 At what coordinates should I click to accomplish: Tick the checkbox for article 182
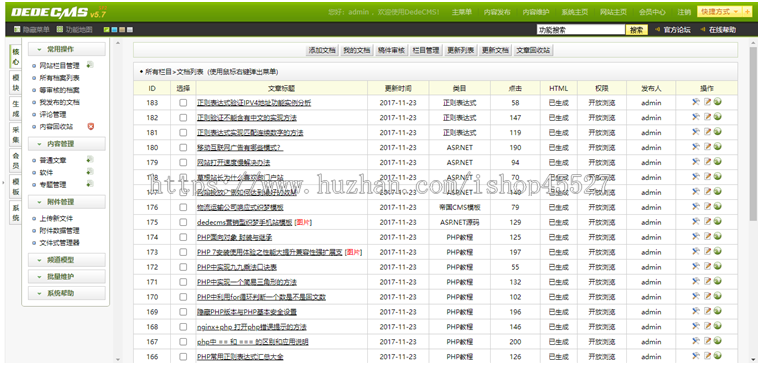[x=183, y=118]
